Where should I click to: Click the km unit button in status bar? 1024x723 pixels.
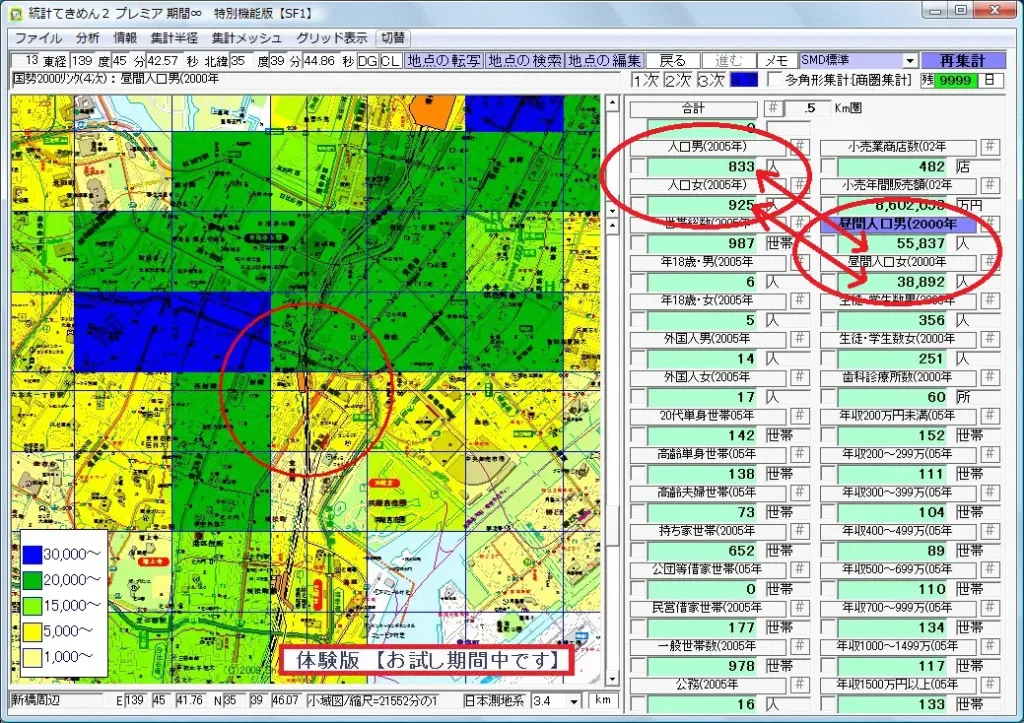(603, 700)
